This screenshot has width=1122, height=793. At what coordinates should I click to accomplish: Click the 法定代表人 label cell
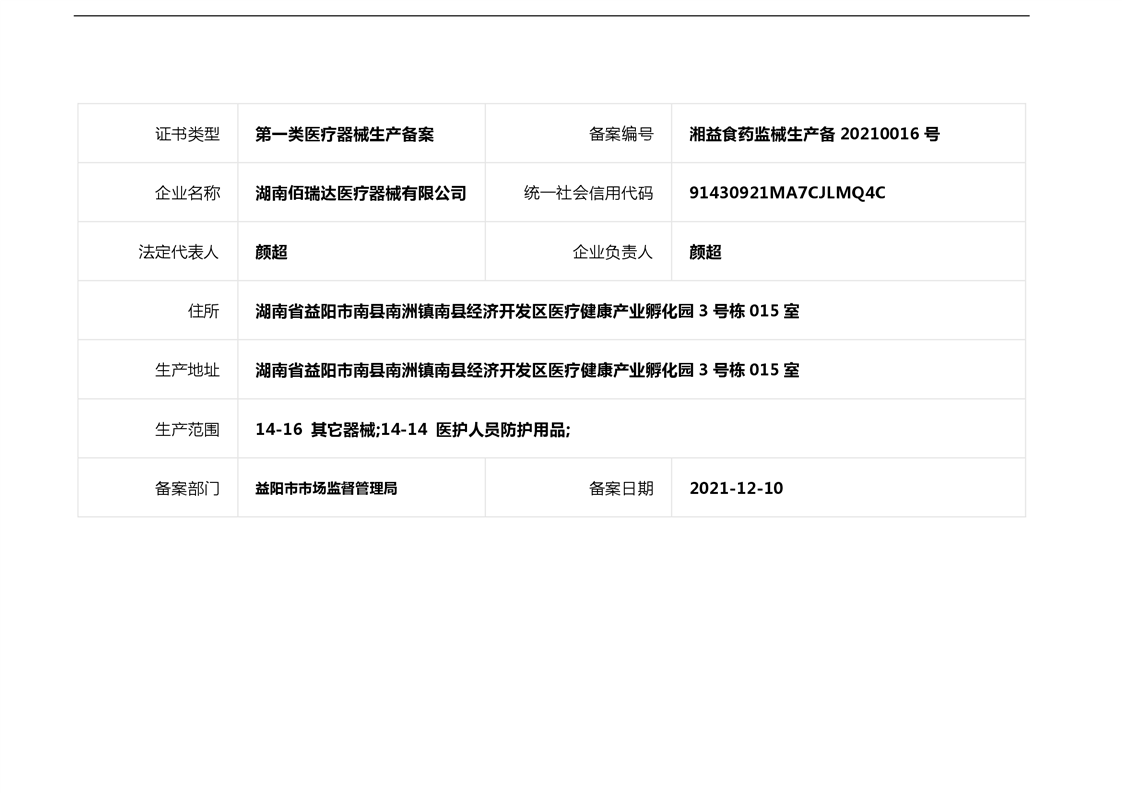point(178,252)
